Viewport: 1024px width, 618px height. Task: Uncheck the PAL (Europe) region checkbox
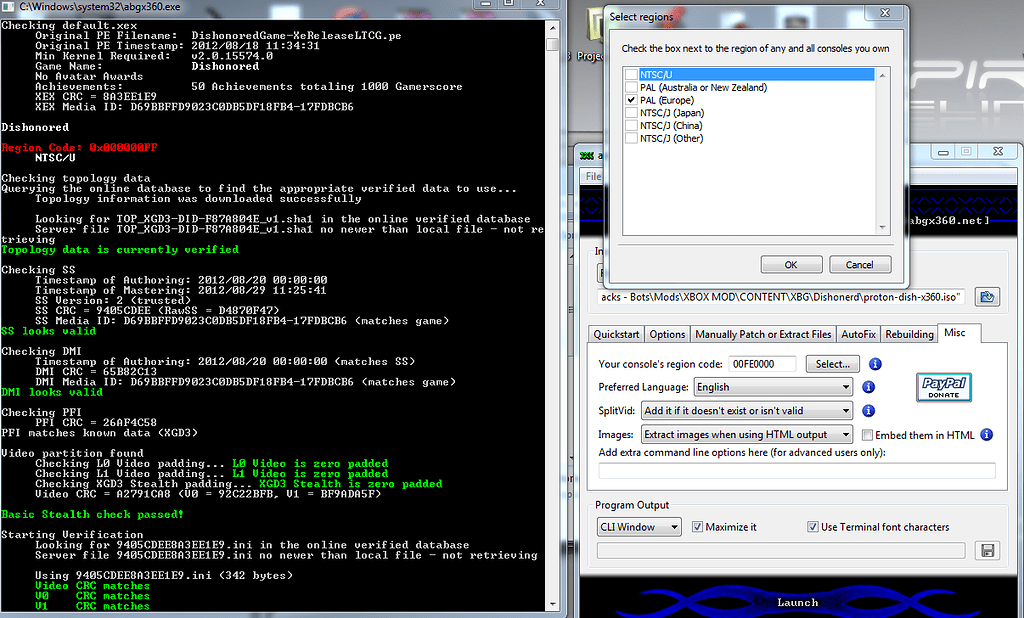[631, 101]
